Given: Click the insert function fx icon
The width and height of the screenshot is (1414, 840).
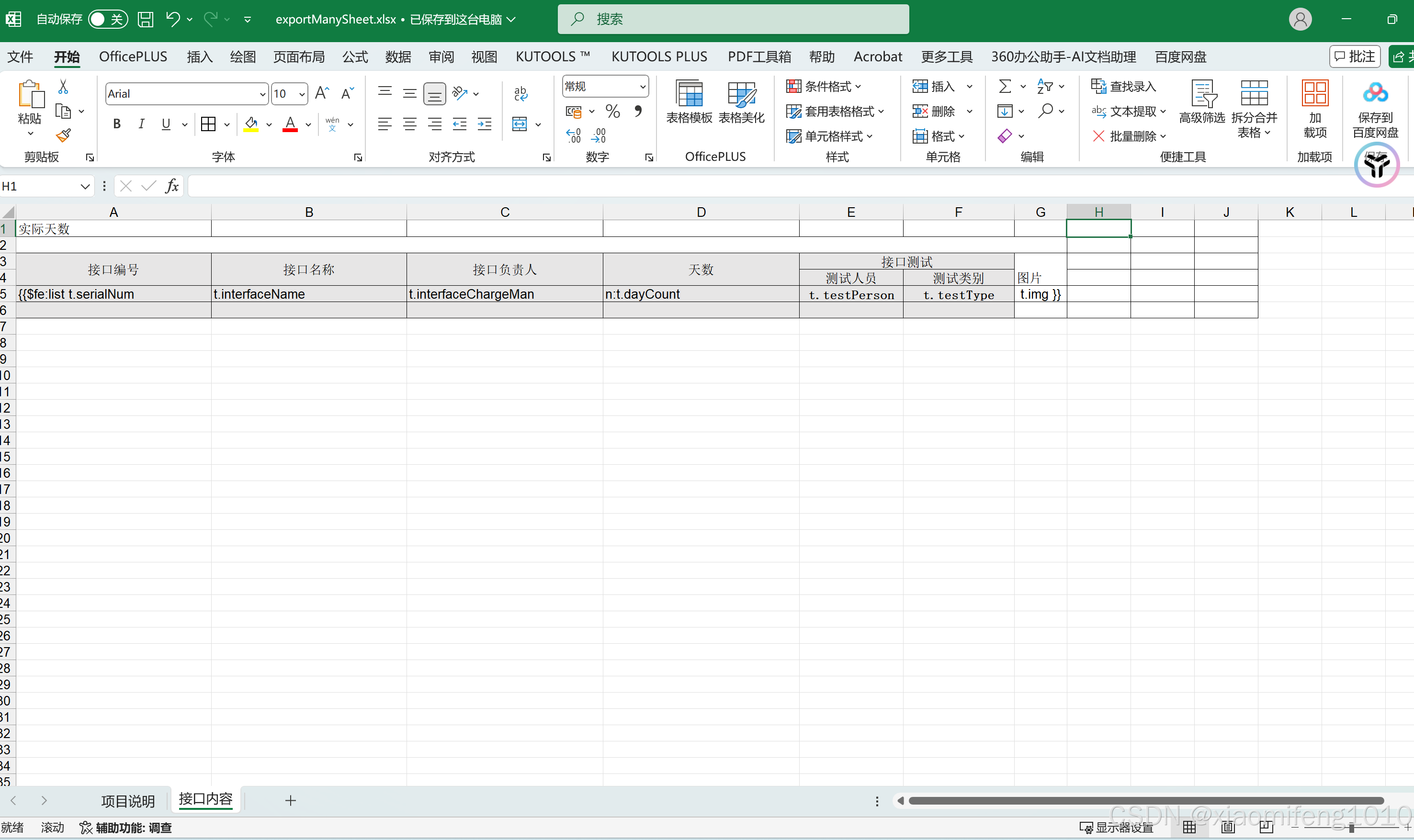Looking at the screenshot, I should (172, 186).
